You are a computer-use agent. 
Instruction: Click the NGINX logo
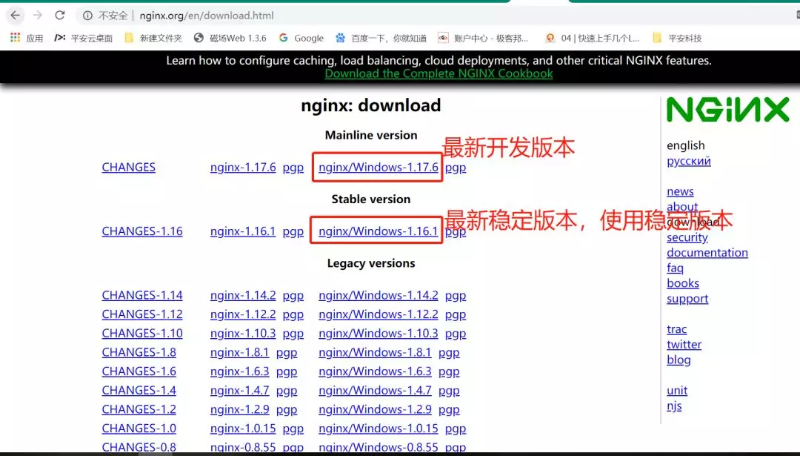728,110
